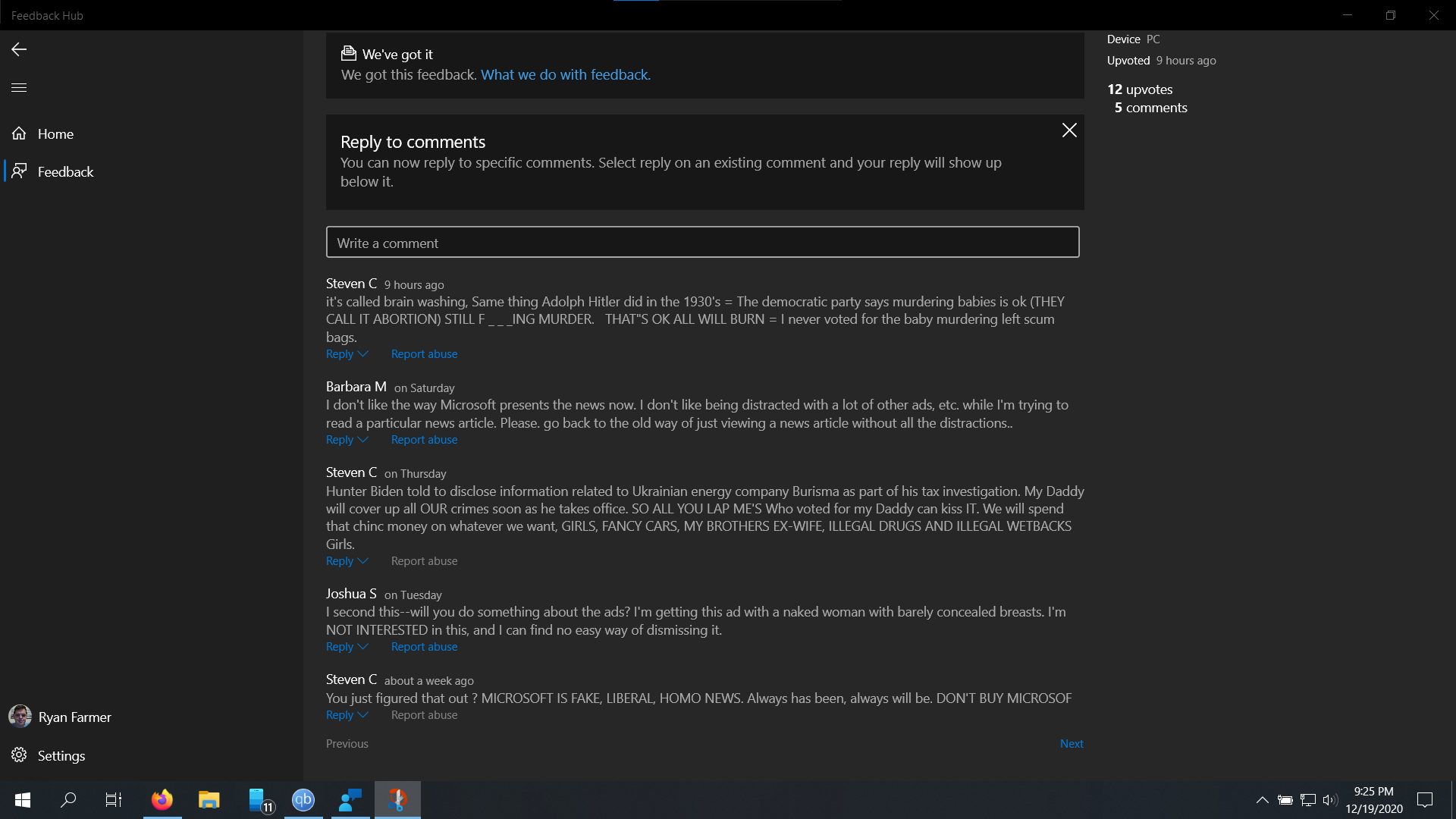Open the Home page in sidebar
1456x819 pixels.
[x=152, y=133]
